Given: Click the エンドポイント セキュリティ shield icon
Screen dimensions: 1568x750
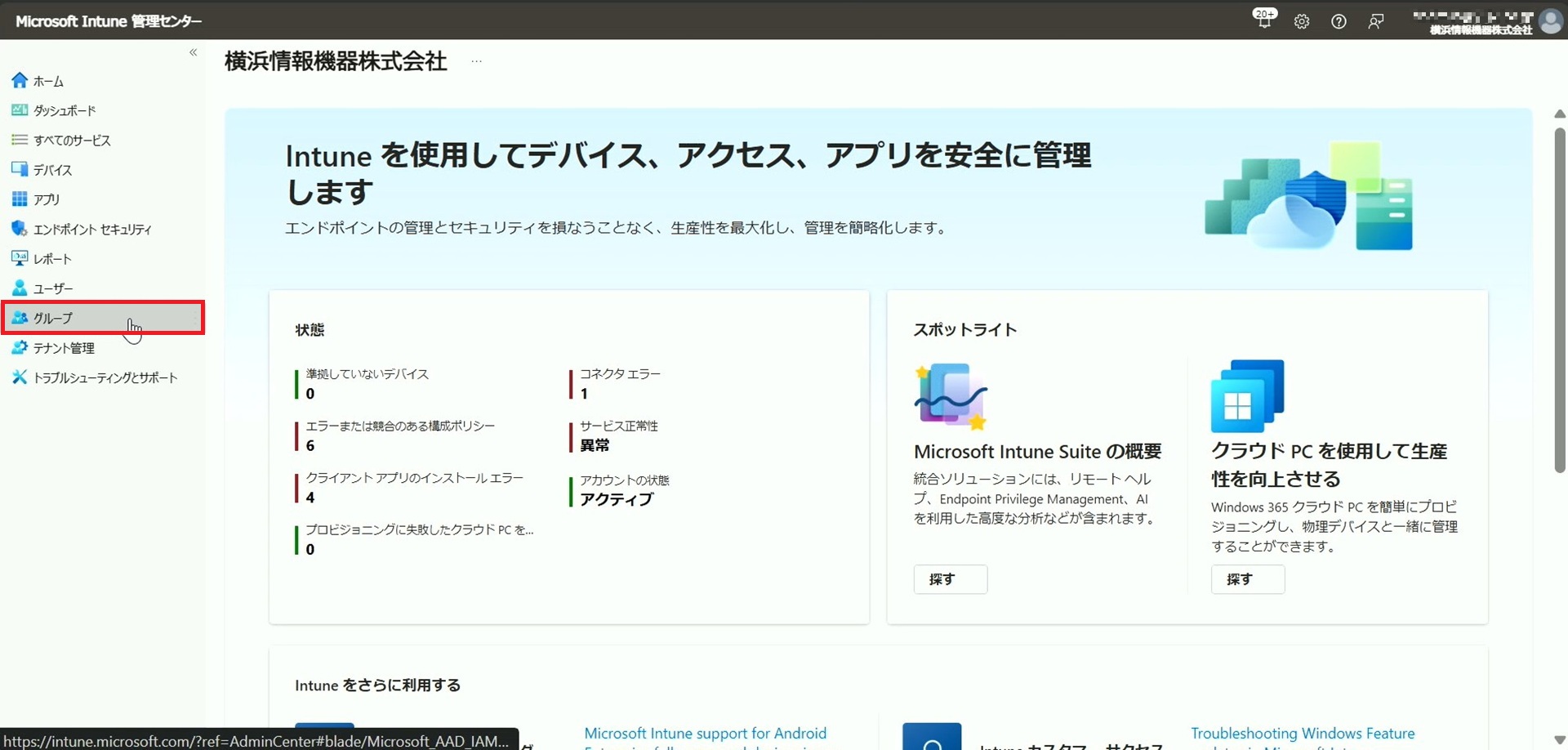Looking at the screenshot, I should [20, 229].
